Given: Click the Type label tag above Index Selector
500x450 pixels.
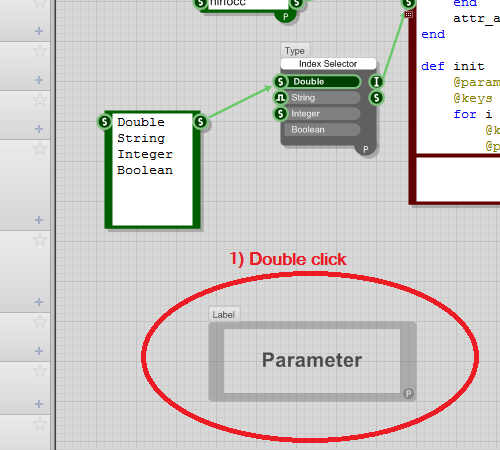Looking at the screenshot, I should coord(295,50).
